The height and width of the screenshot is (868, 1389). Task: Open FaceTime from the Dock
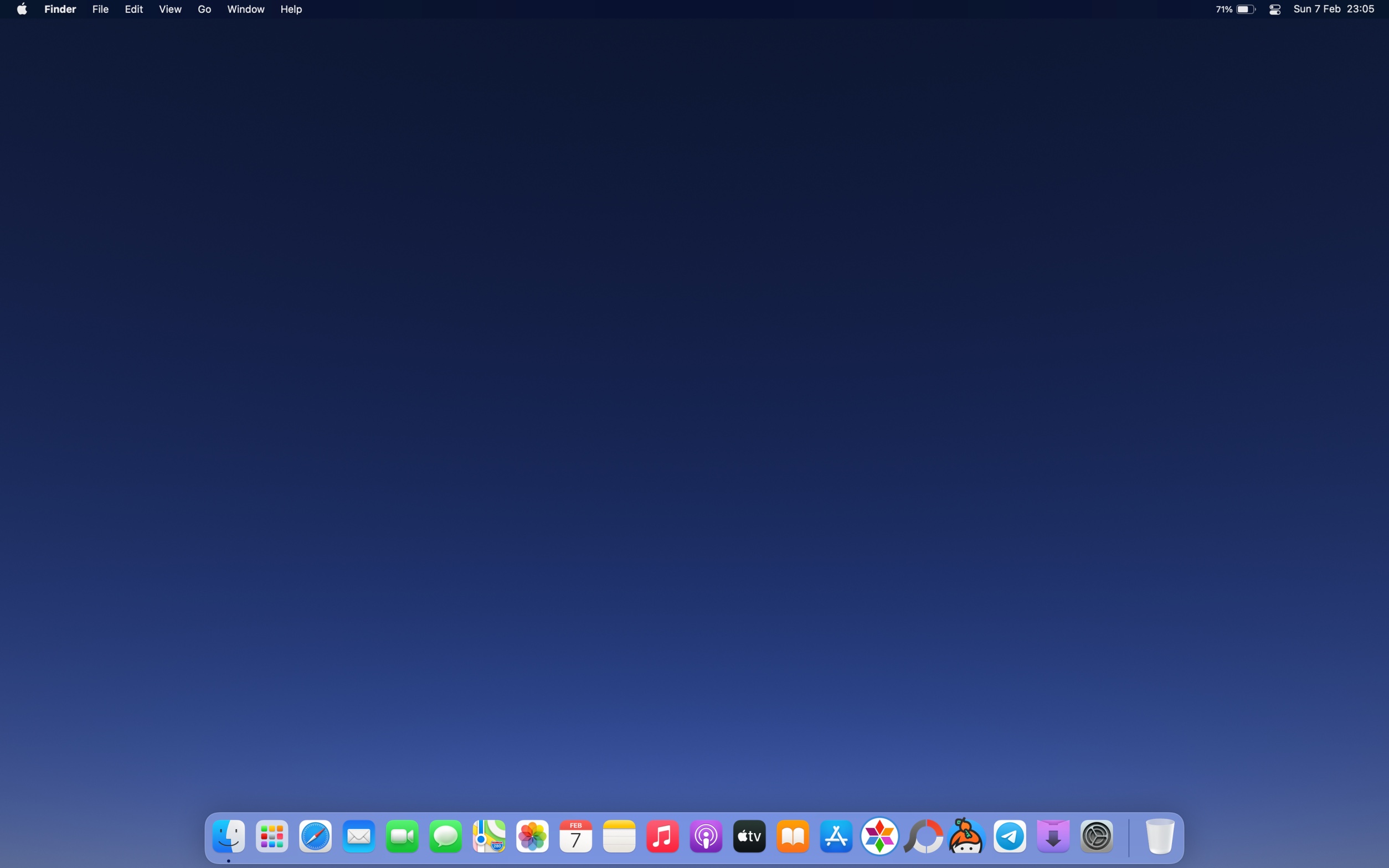click(x=402, y=836)
